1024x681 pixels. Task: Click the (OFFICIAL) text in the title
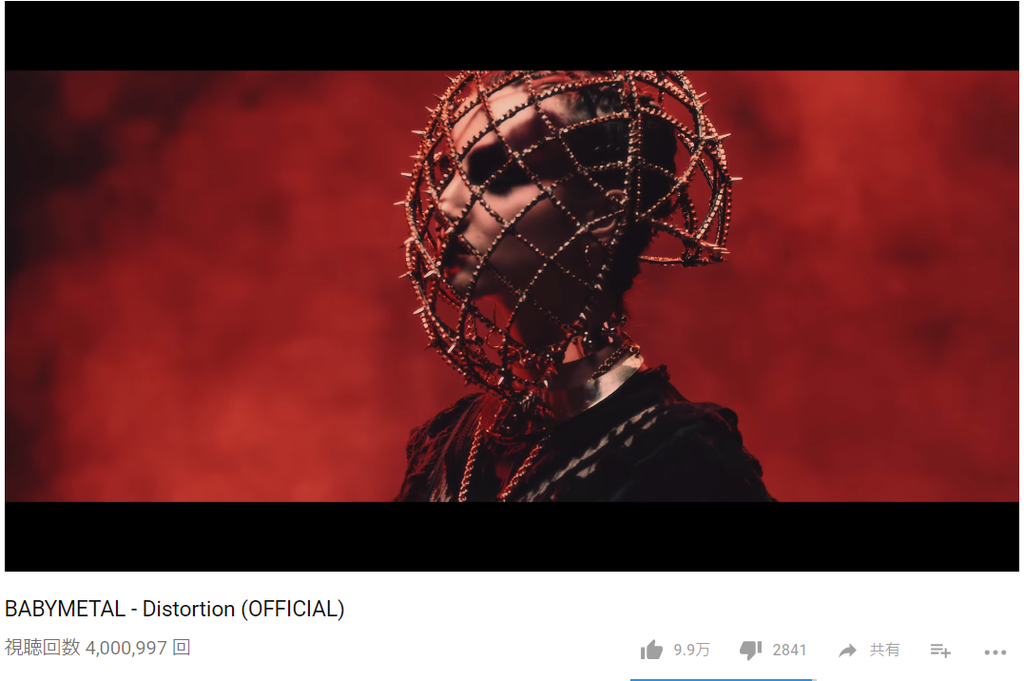pyautogui.click(x=293, y=609)
